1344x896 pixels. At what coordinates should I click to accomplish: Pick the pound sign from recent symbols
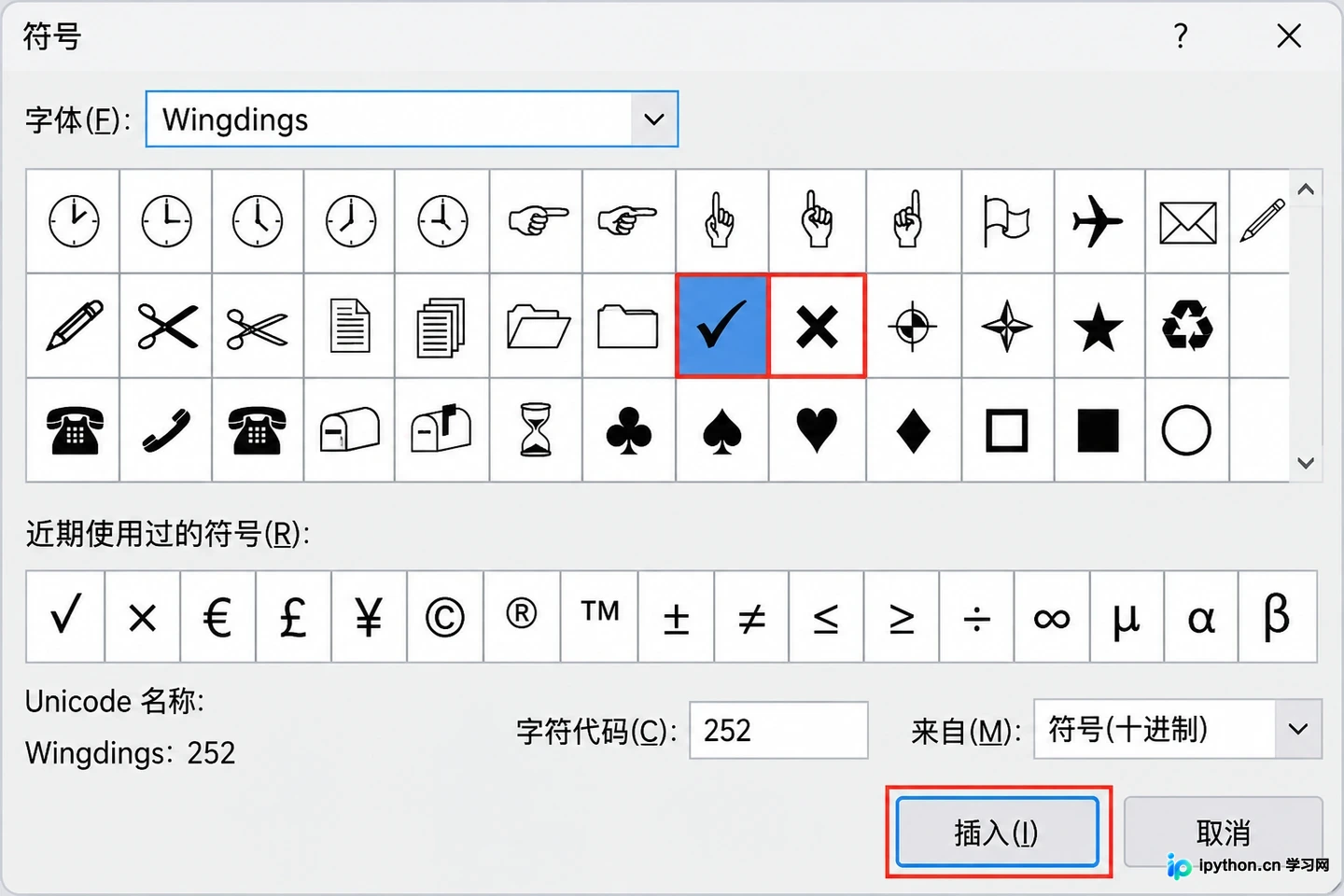[x=293, y=617]
